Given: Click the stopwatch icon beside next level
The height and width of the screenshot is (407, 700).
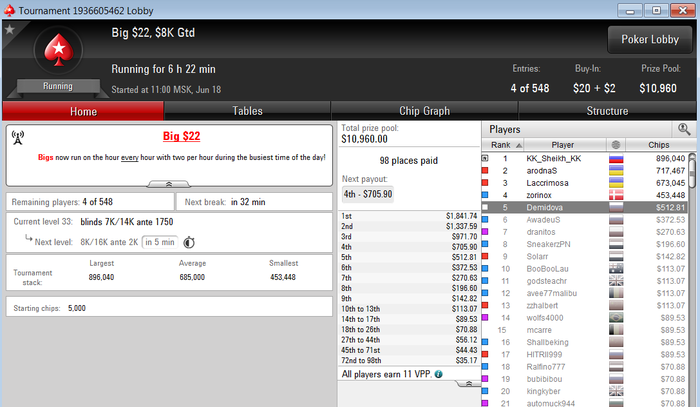Looking at the screenshot, I should click(x=189, y=242).
